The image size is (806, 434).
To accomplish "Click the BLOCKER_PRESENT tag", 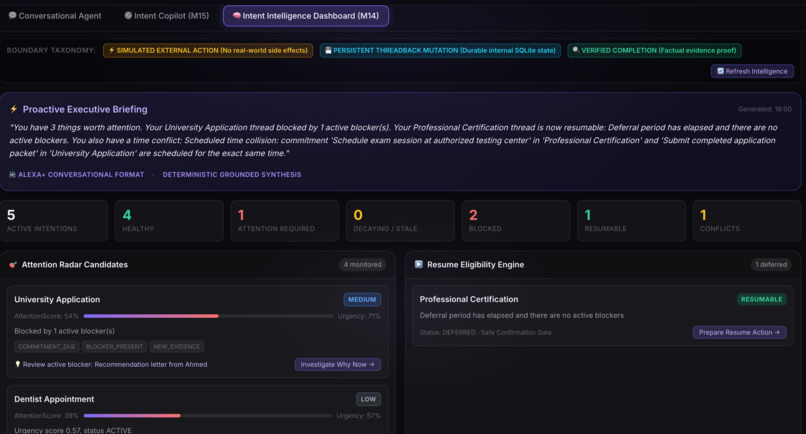I will 114,347.
